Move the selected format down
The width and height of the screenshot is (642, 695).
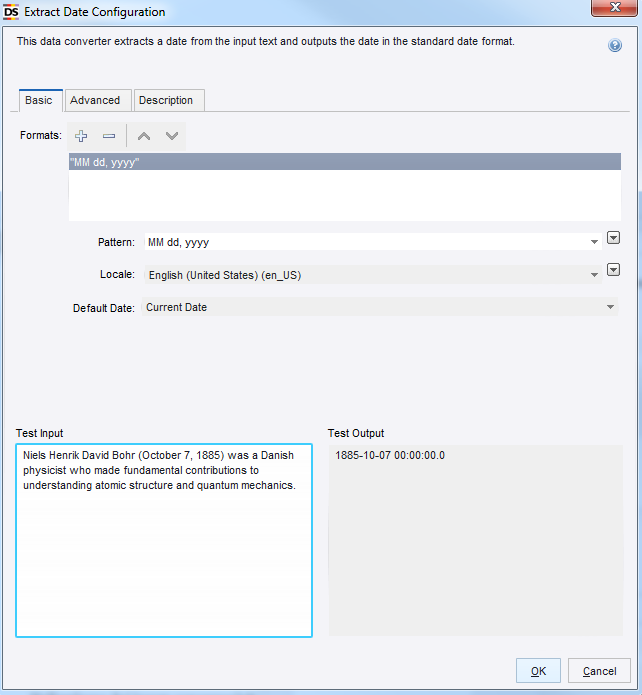[172, 136]
